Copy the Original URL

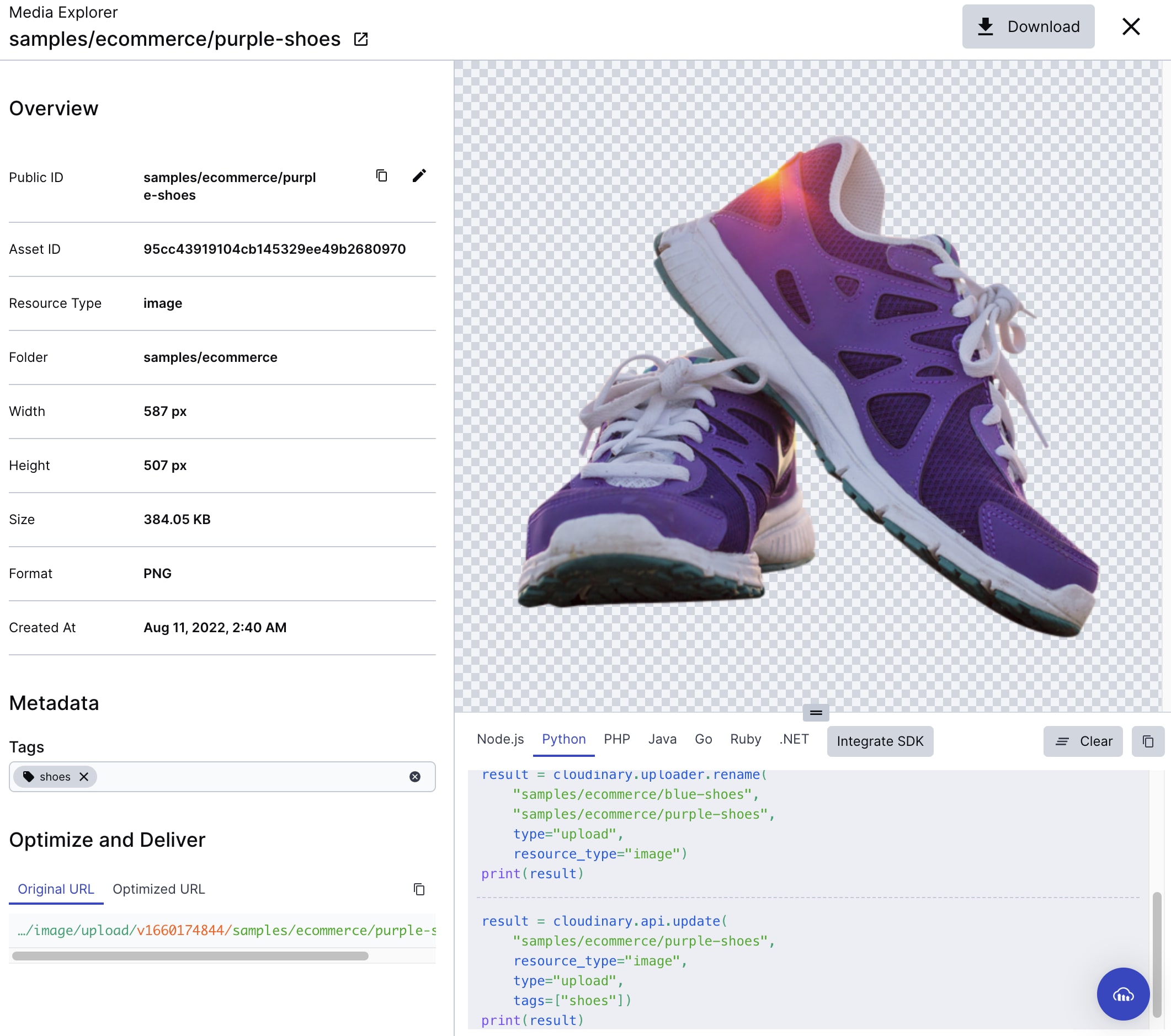(x=419, y=889)
